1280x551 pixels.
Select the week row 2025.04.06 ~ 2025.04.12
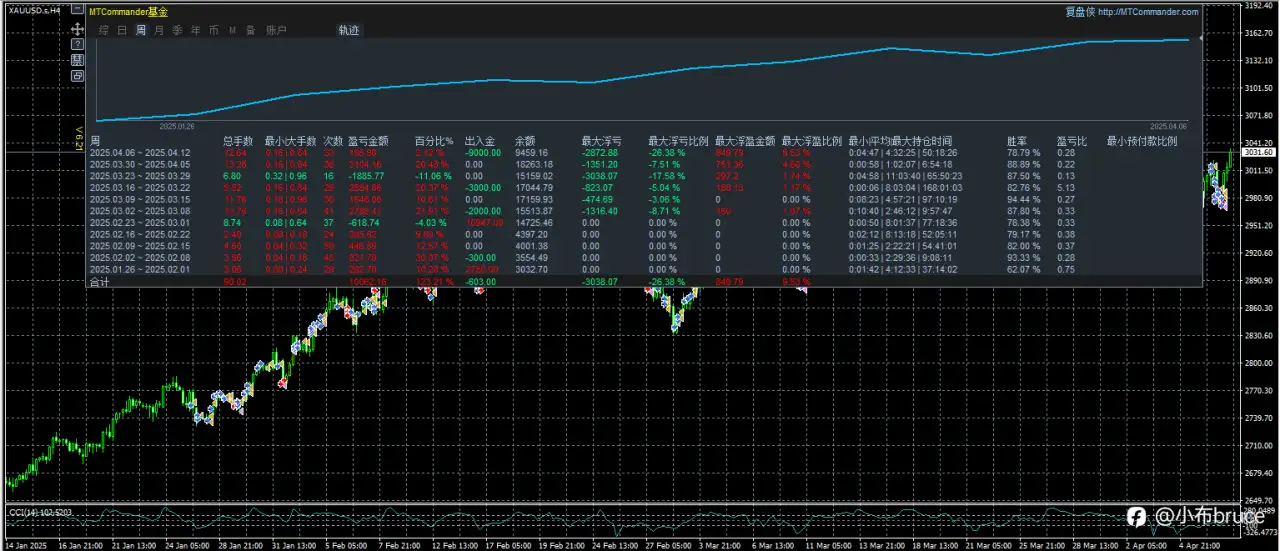[644, 152]
